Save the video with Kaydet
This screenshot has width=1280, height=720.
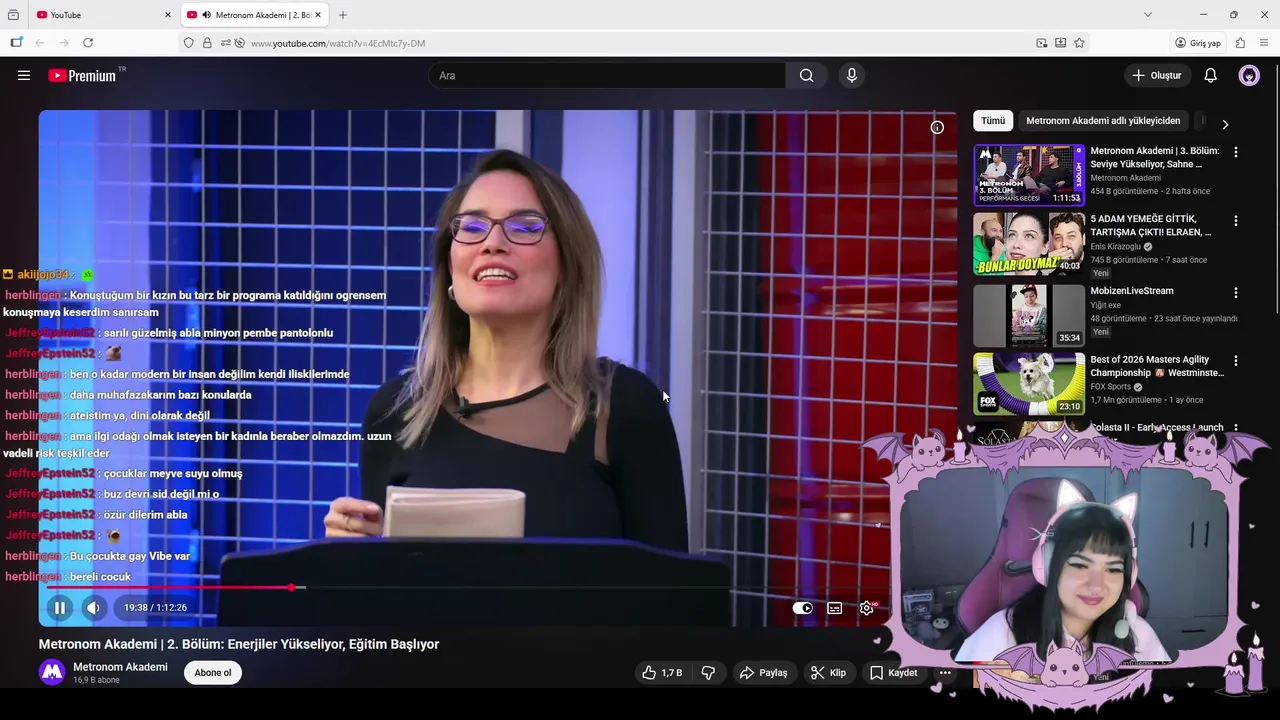pyautogui.click(x=893, y=673)
